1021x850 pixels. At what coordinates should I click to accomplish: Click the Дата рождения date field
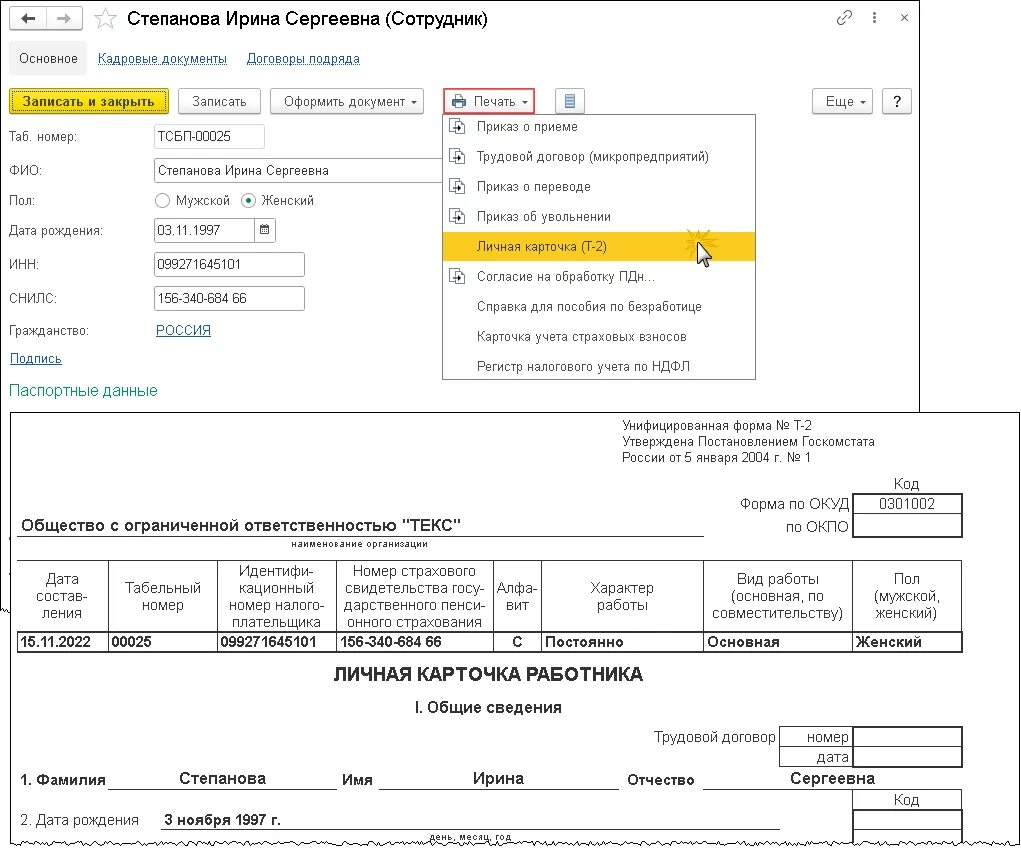tap(204, 230)
